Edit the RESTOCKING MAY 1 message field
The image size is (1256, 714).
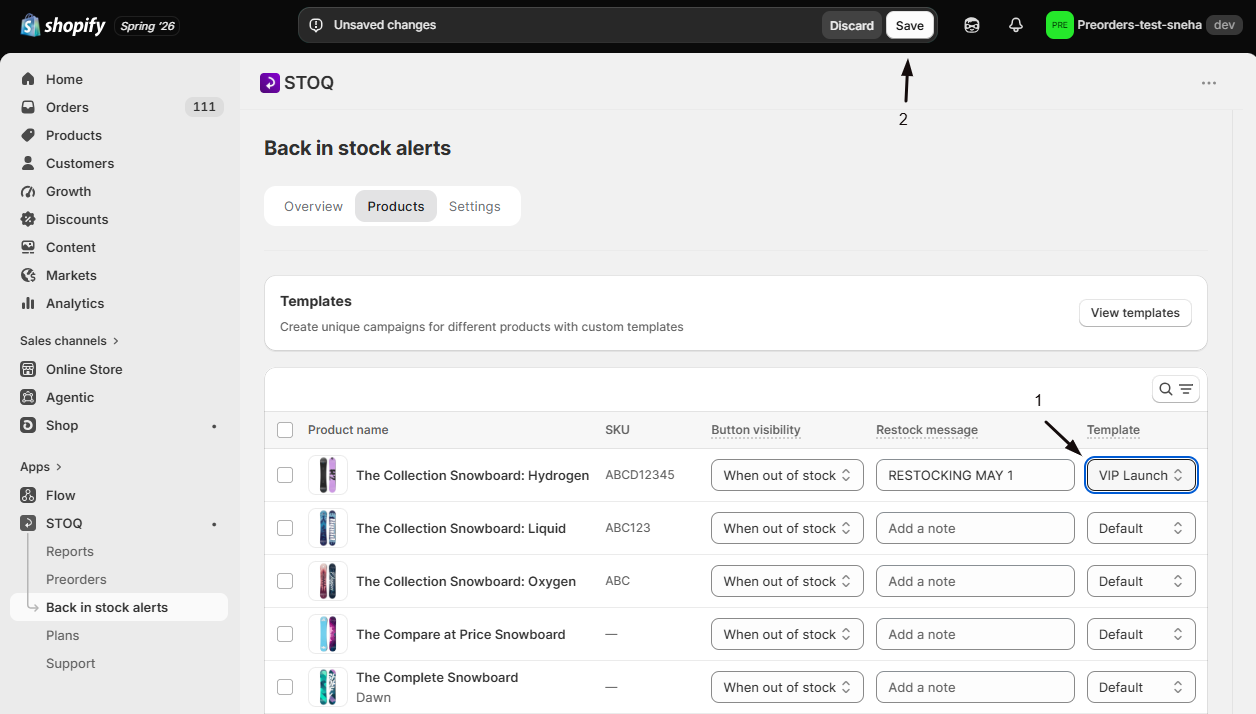click(x=975, y=475)
